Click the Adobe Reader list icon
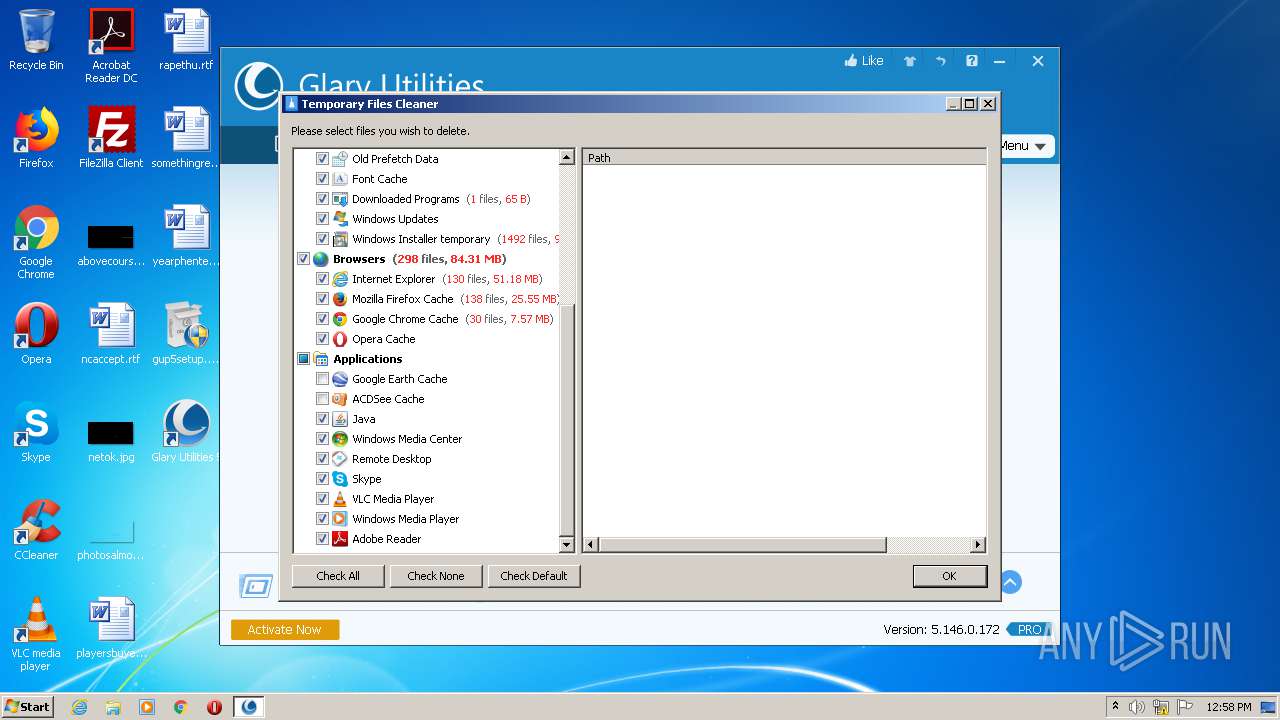 tap(340, 539)
